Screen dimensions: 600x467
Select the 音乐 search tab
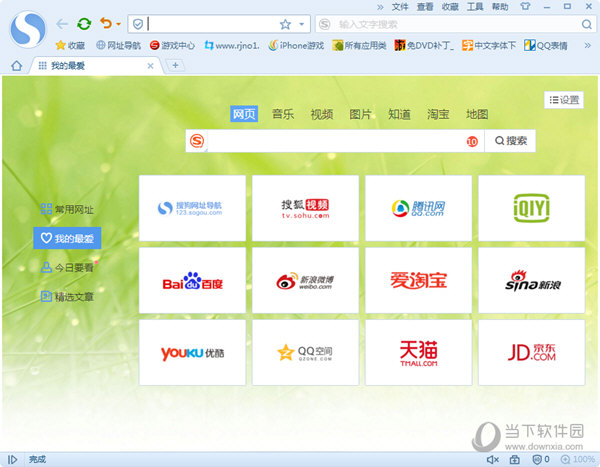pyautogui.click(x=283, y=114)
